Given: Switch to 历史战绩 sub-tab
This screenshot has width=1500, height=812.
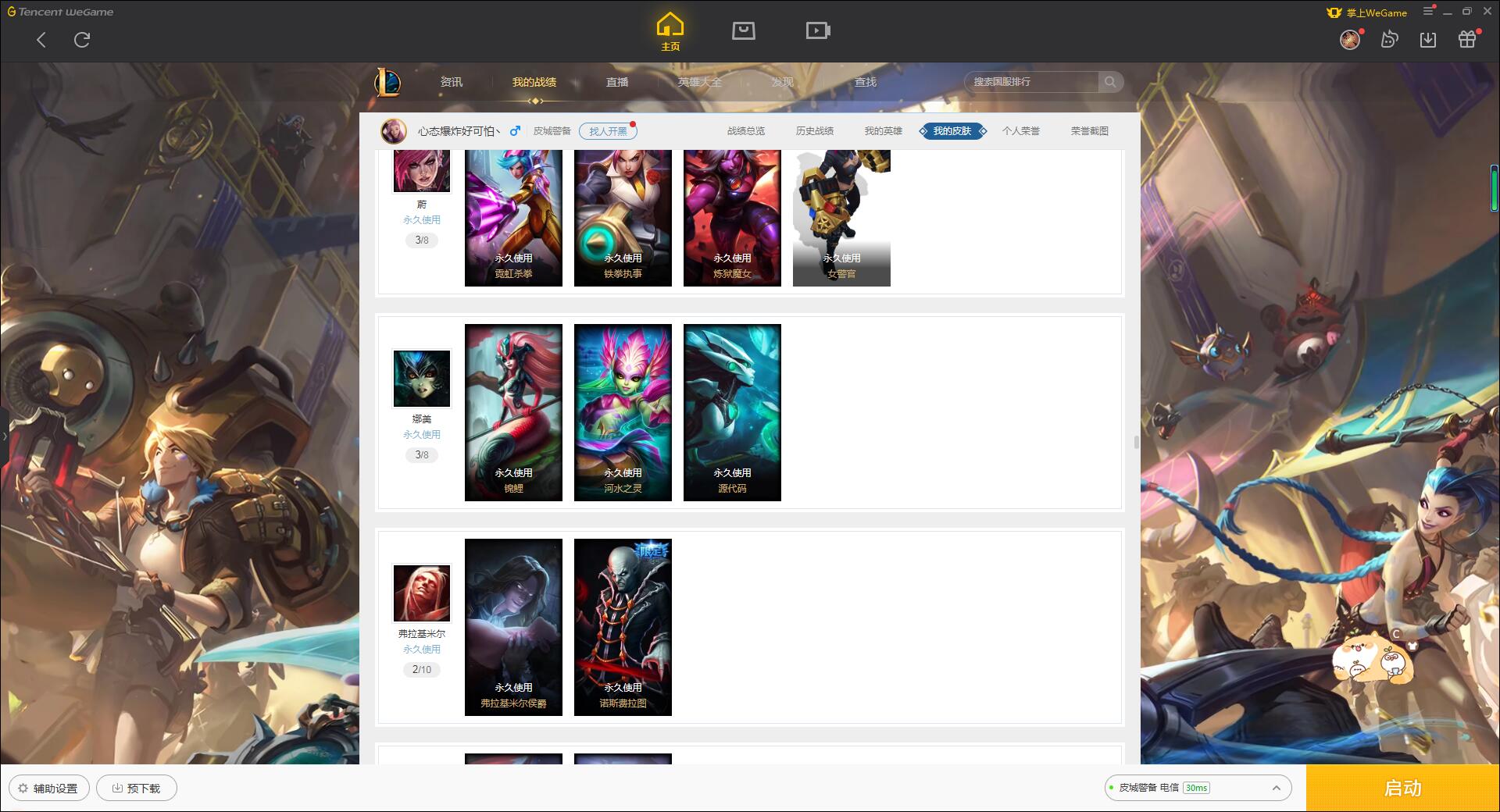Looking at the screenshot, I should tap(815, 131).
